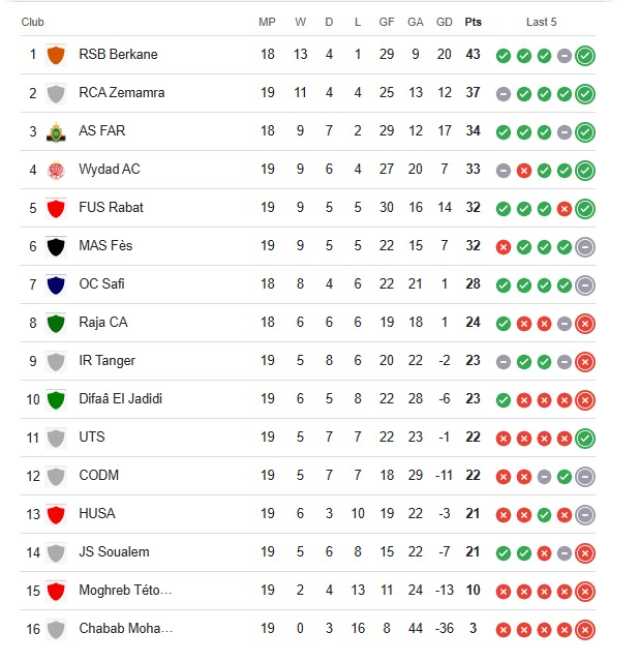This screenshot has width=640, height=662.
Task: Click Chabab Moha's latest loss indicator
Action: [x=585, y=630]
